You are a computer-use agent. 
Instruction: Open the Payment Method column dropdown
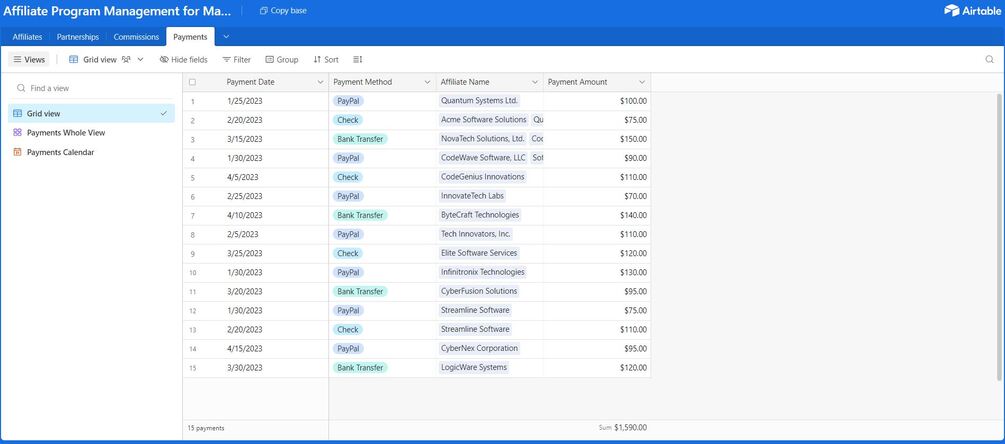[428, 82]
